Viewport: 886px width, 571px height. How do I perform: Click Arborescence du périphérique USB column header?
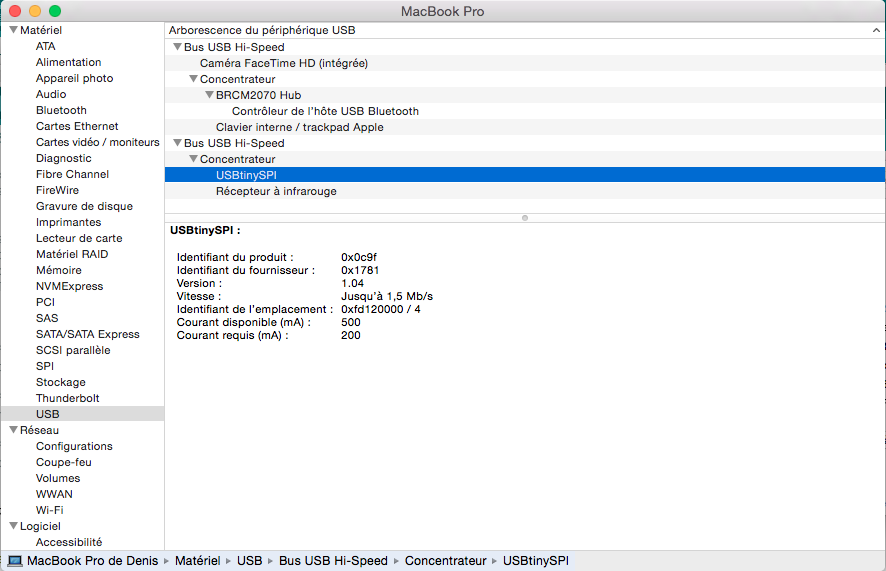pos(524,30)
